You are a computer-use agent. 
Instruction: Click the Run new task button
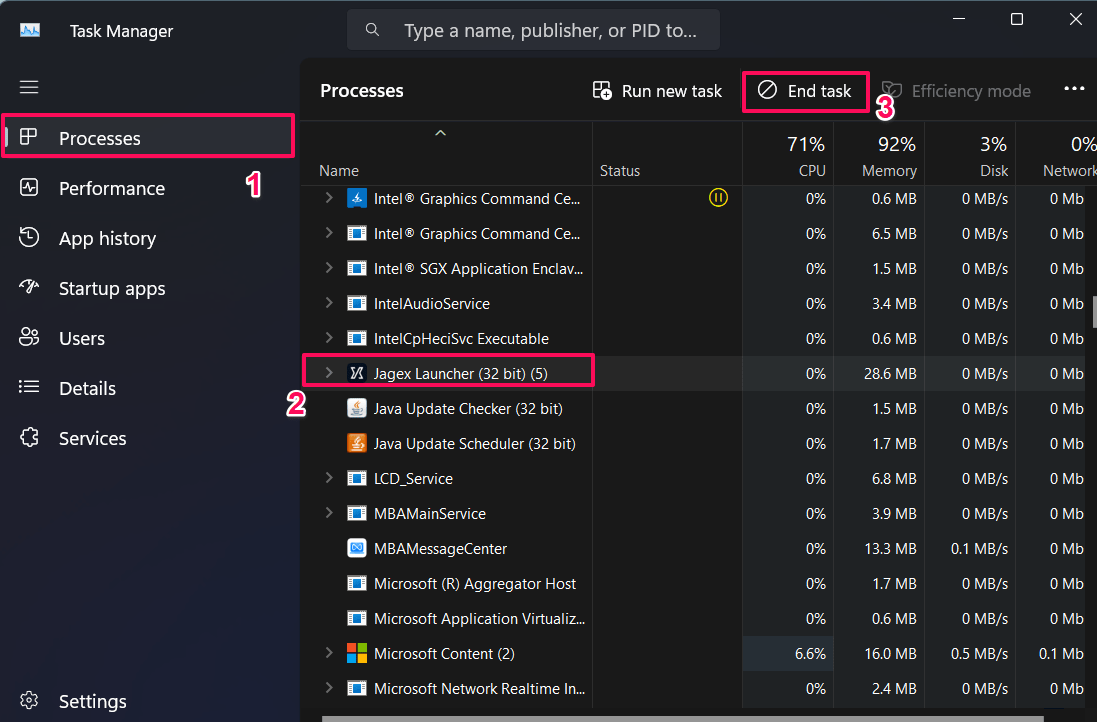(x=657, y=91)
